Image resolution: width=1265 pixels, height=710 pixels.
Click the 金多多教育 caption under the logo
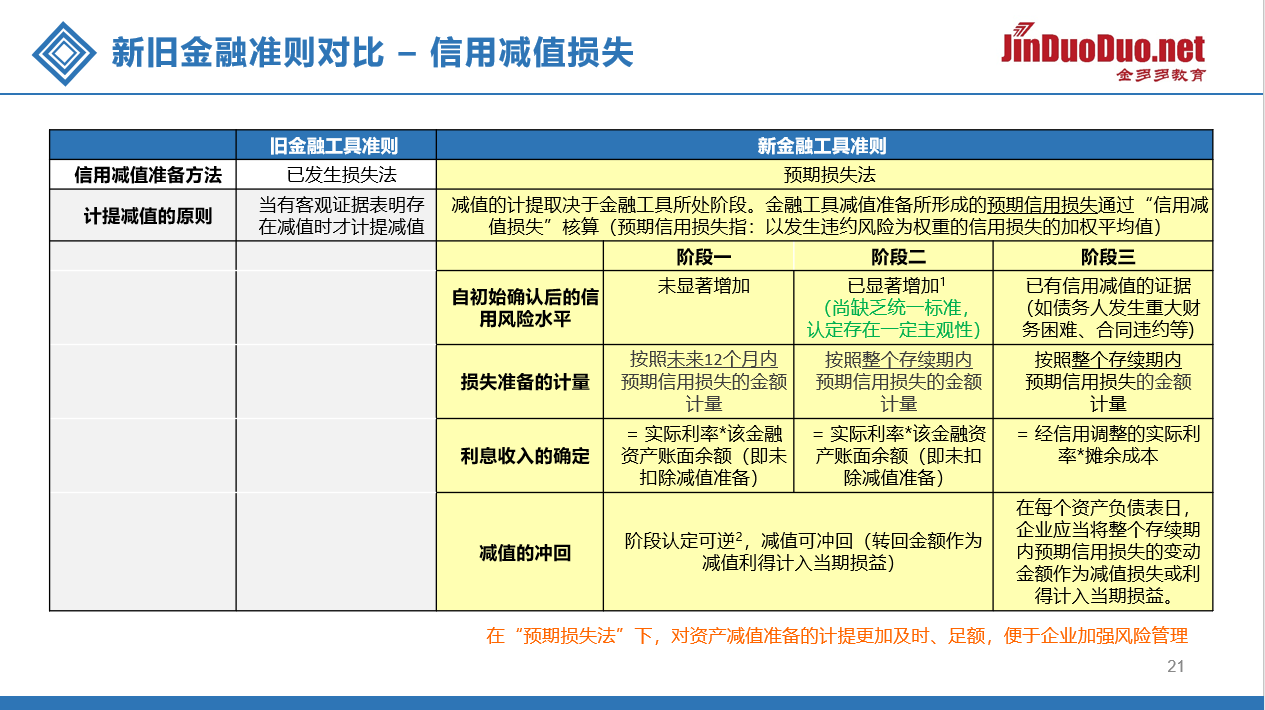[1160, 75]
